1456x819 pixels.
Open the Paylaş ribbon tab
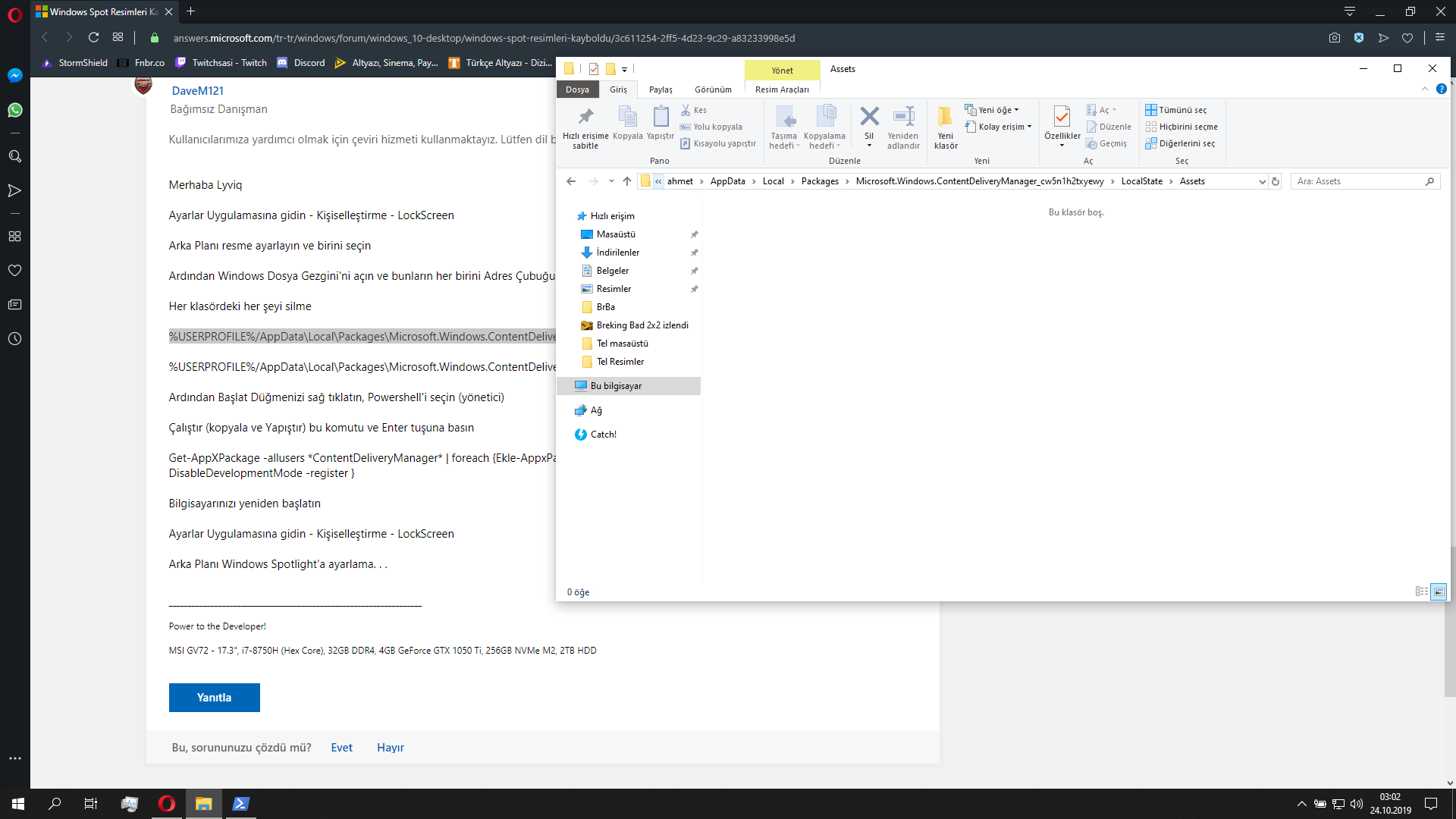coord(661,89)
